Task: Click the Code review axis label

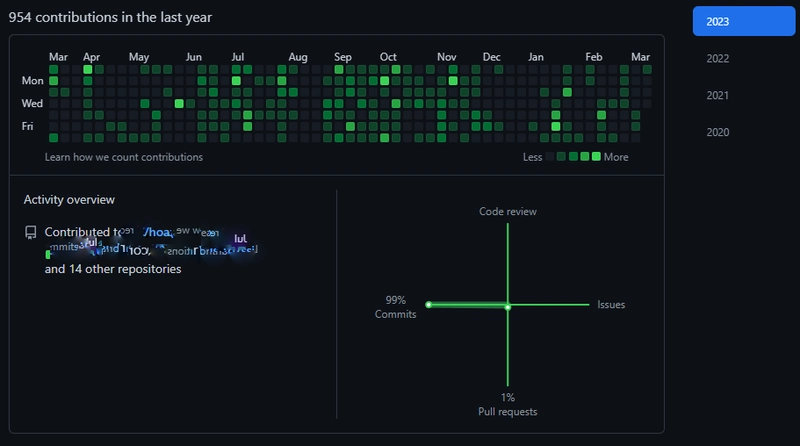Action: click(x=508, y=211)
